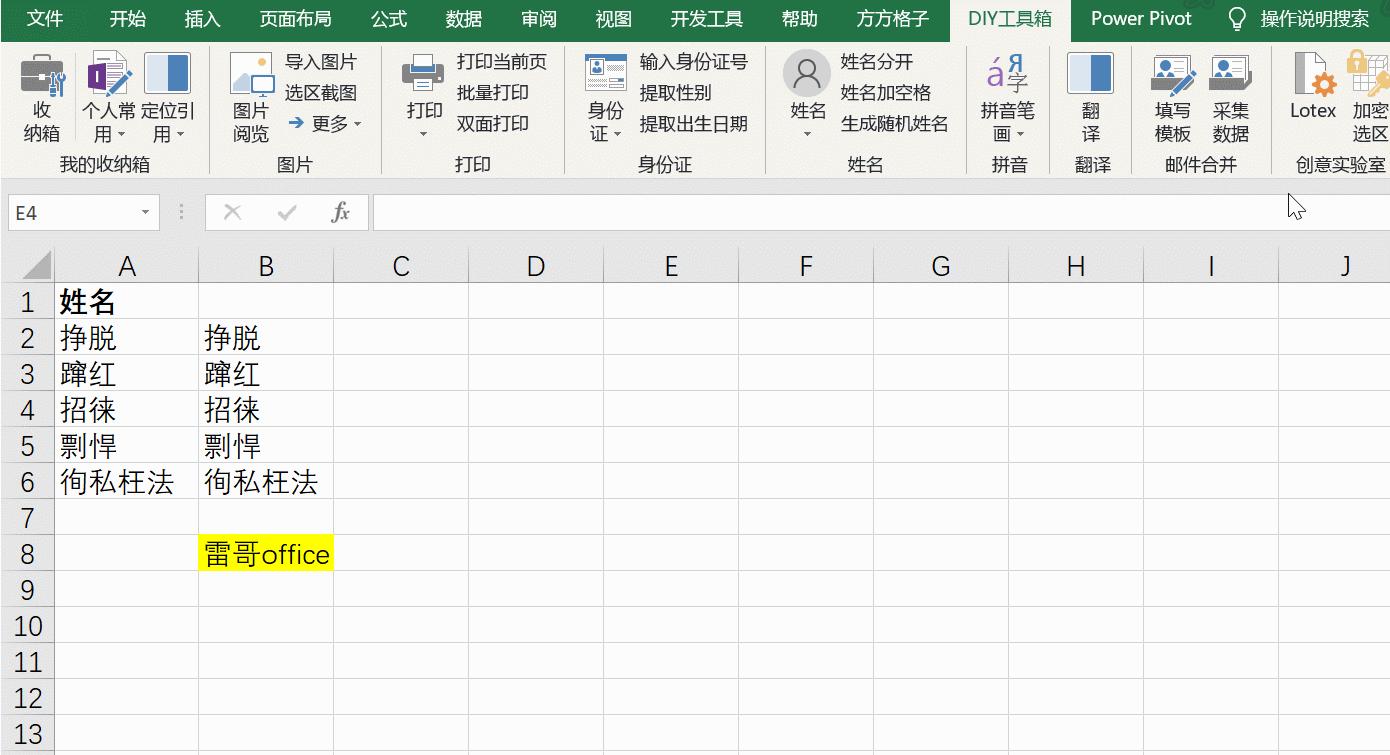
Task: Select cell B2 挣脱
Action: coord(266,338)
